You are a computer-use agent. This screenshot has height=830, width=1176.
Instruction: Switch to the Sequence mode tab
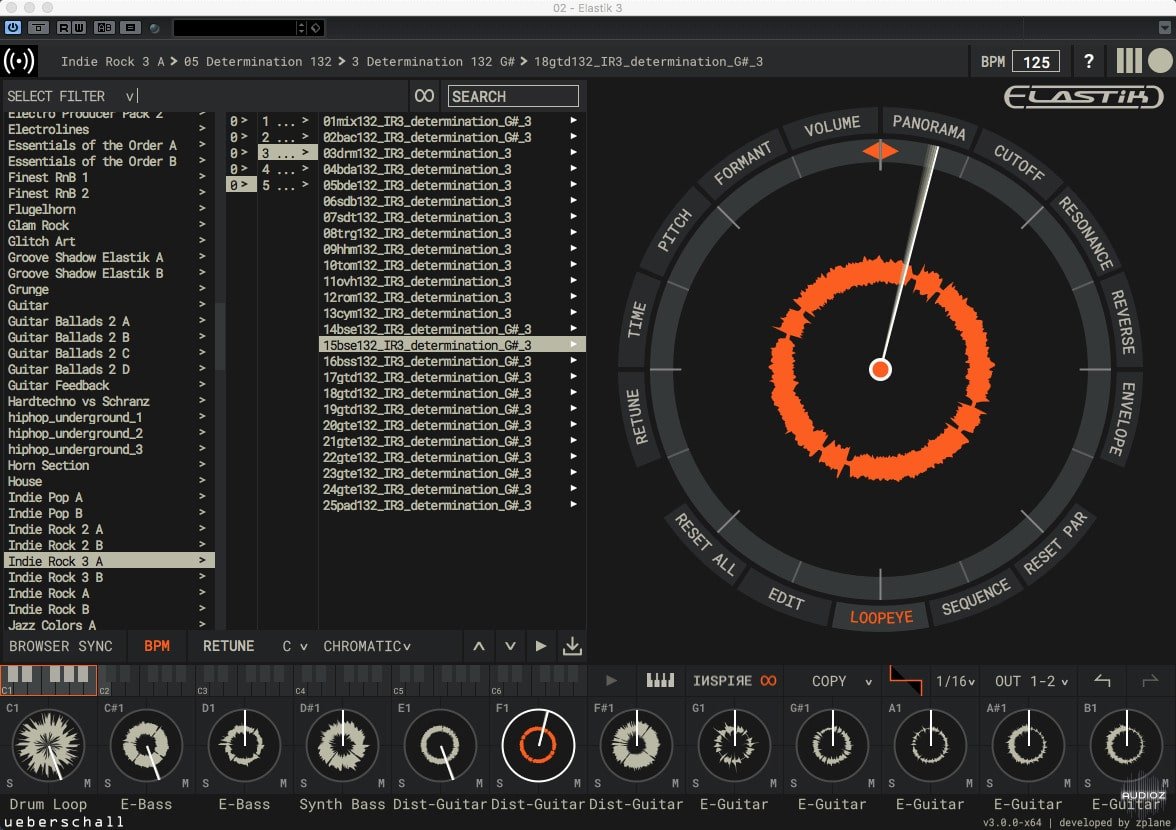(975, 599)
